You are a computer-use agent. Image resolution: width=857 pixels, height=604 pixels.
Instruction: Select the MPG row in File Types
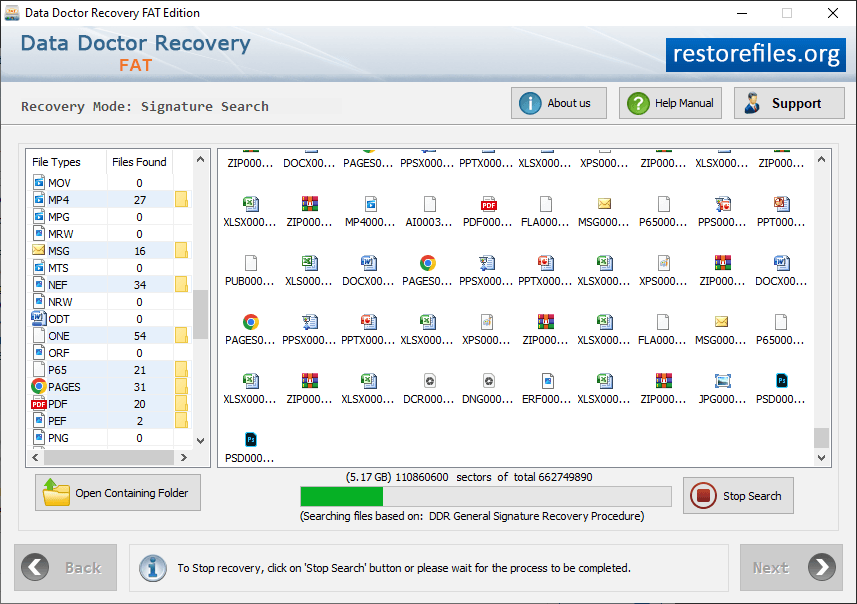click(109, 216)
